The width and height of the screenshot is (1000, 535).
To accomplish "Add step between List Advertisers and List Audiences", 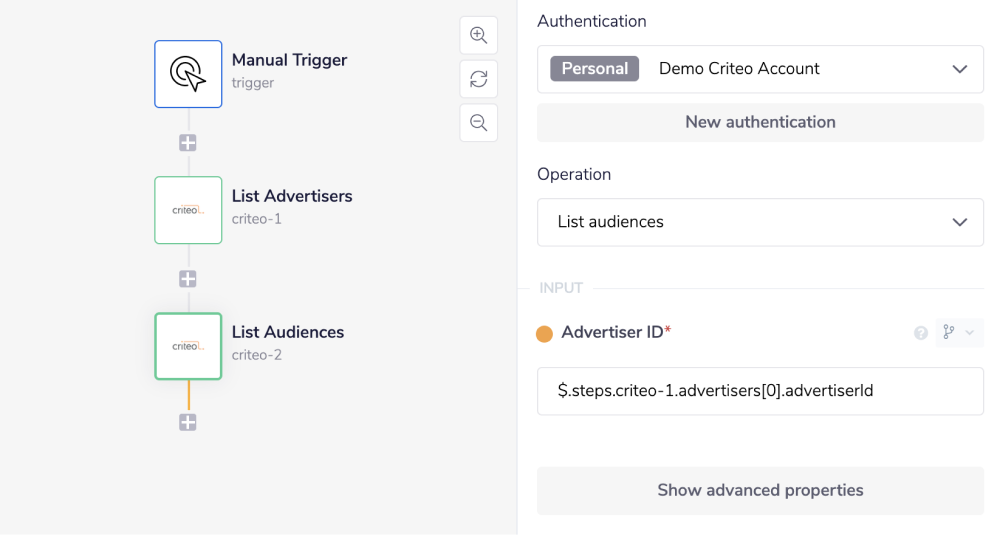I will tap(188, 279).
